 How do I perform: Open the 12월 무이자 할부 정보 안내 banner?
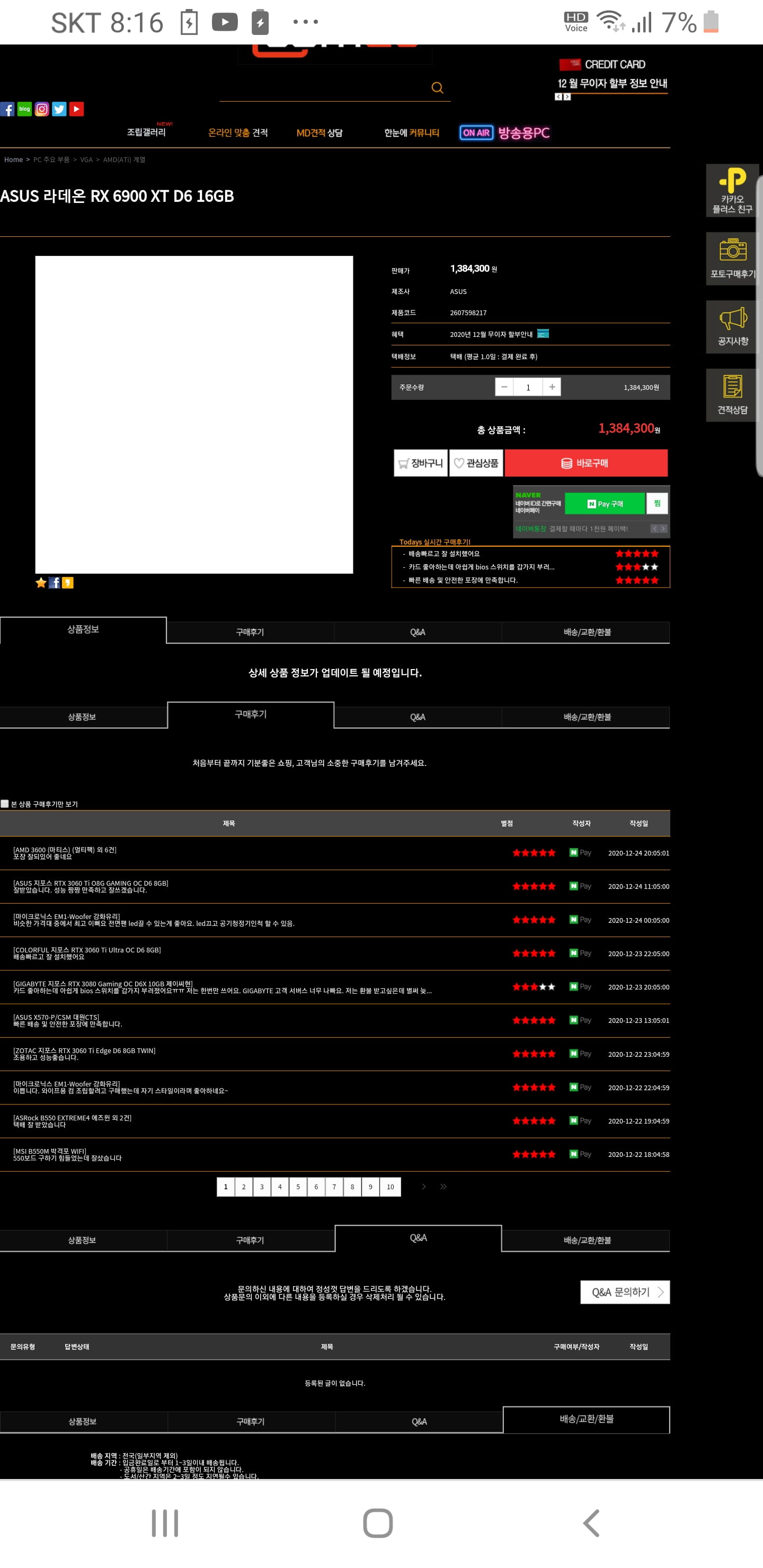(613, 83)
